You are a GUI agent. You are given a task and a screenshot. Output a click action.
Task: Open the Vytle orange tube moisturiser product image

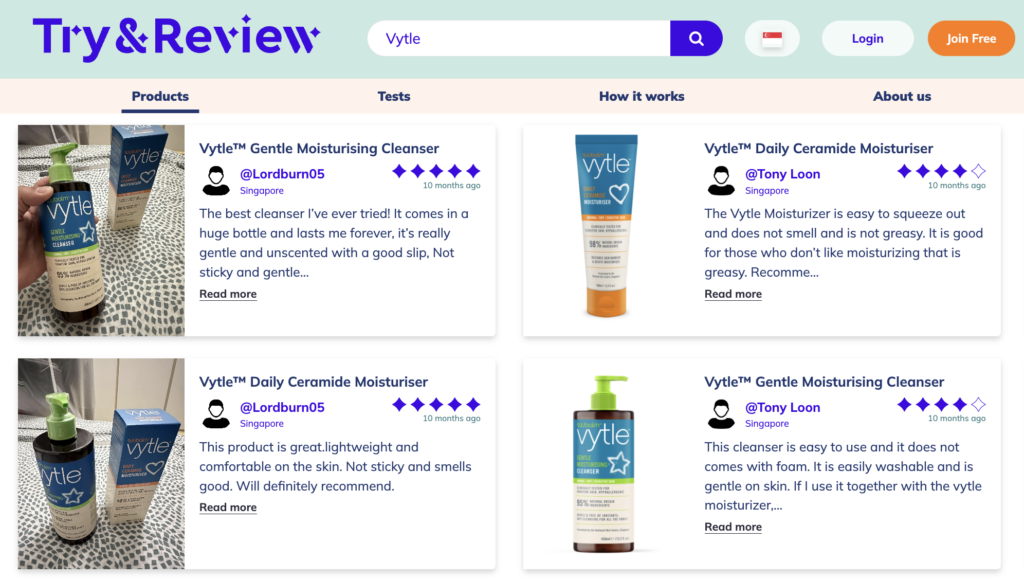coord(606,226)
